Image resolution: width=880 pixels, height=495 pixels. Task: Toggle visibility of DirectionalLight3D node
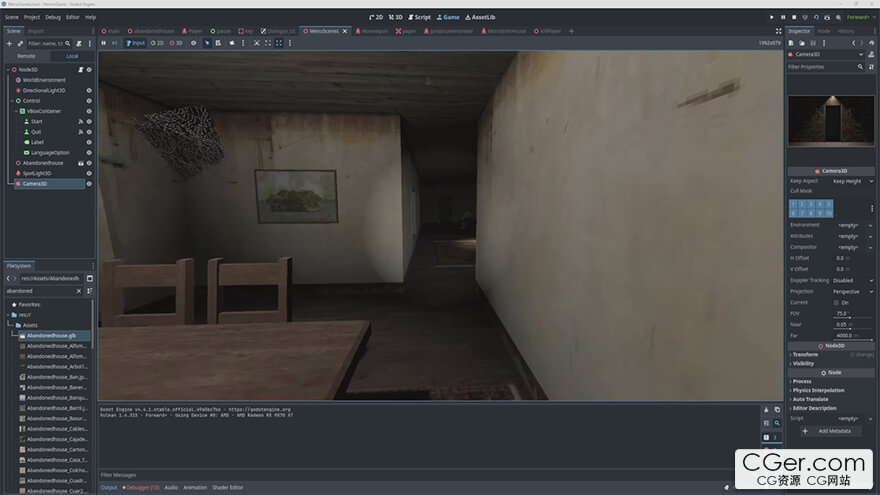point(89,90)
